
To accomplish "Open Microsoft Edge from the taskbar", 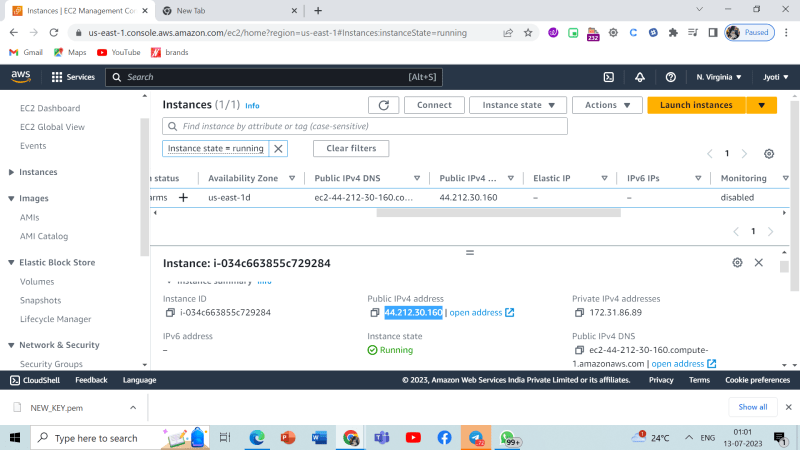I will [257, 438].
